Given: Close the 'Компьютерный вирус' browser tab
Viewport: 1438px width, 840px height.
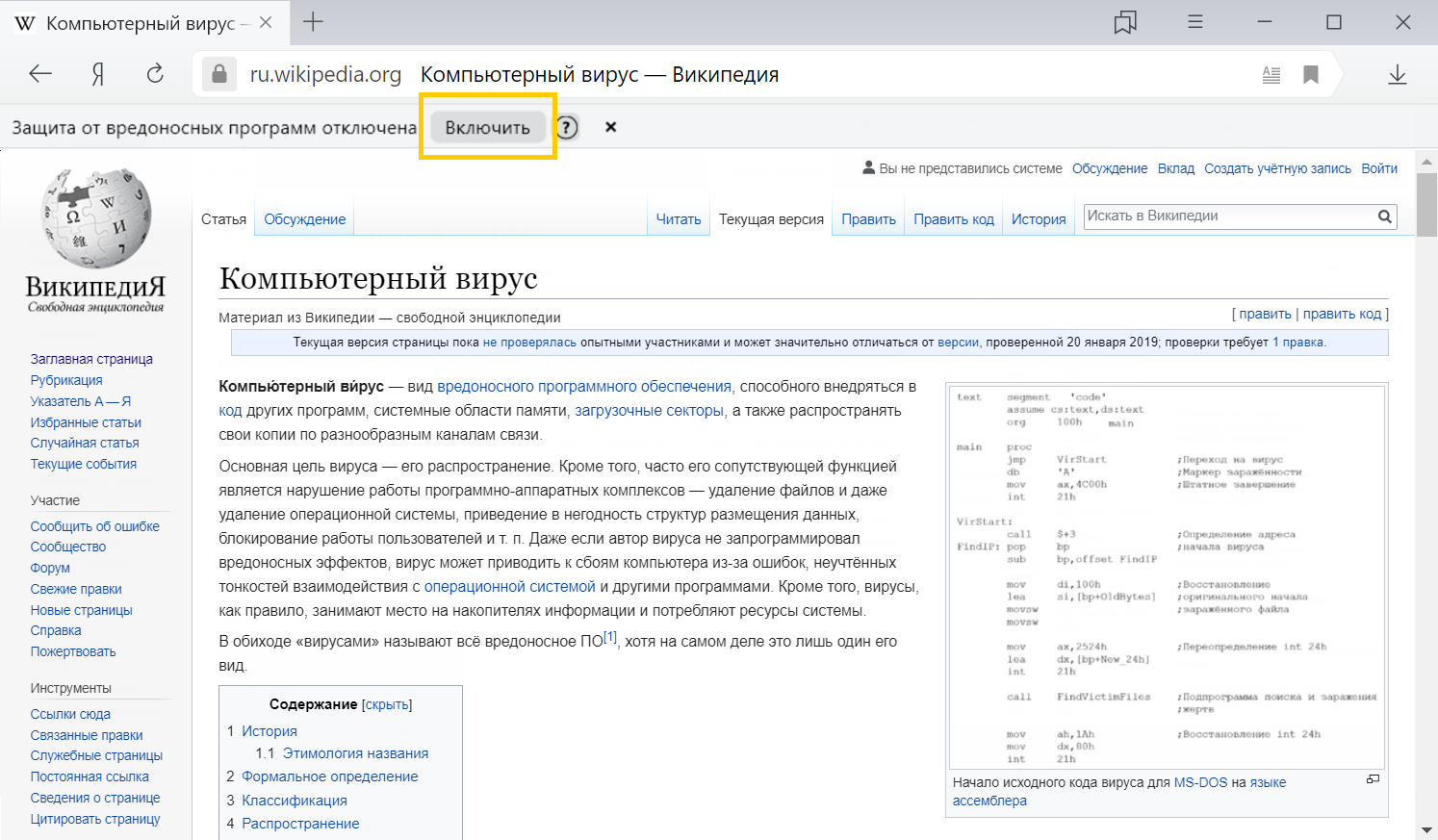Looking at the screenshot, I should pyautogui.click(x=266, y=22).
